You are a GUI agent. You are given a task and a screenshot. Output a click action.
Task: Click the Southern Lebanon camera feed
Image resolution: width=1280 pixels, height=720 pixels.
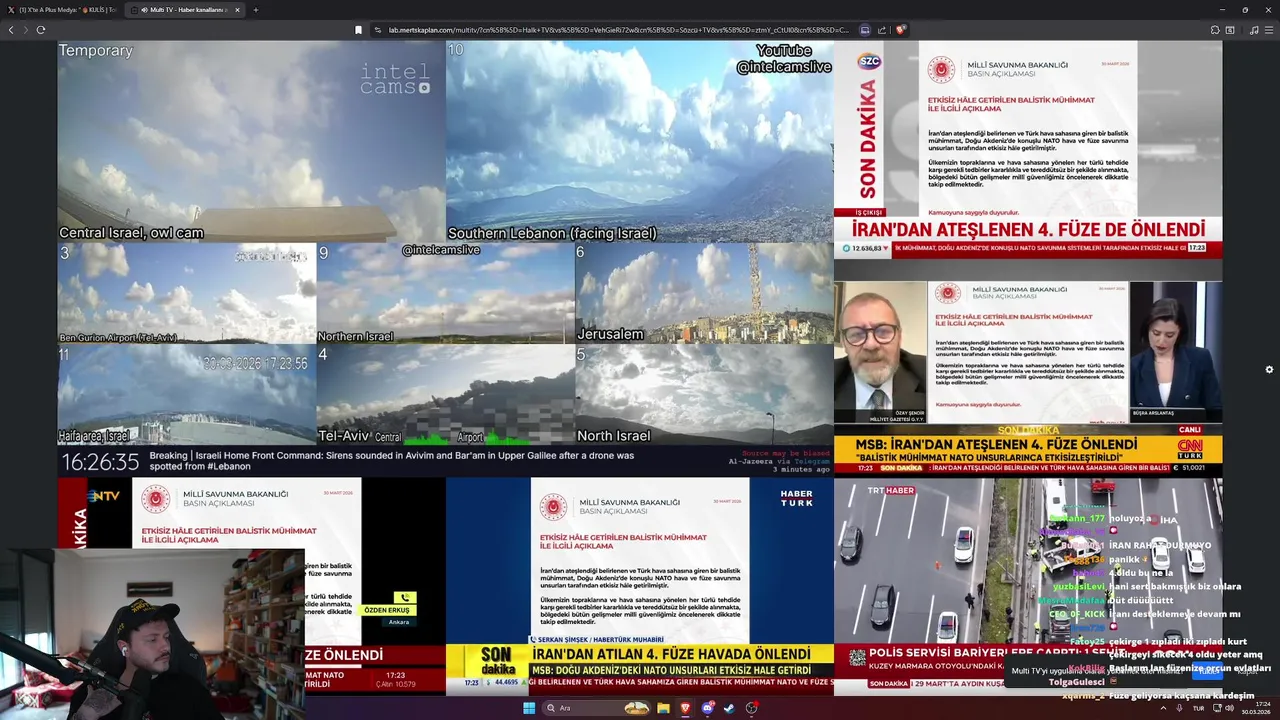(x=640, y=141)
